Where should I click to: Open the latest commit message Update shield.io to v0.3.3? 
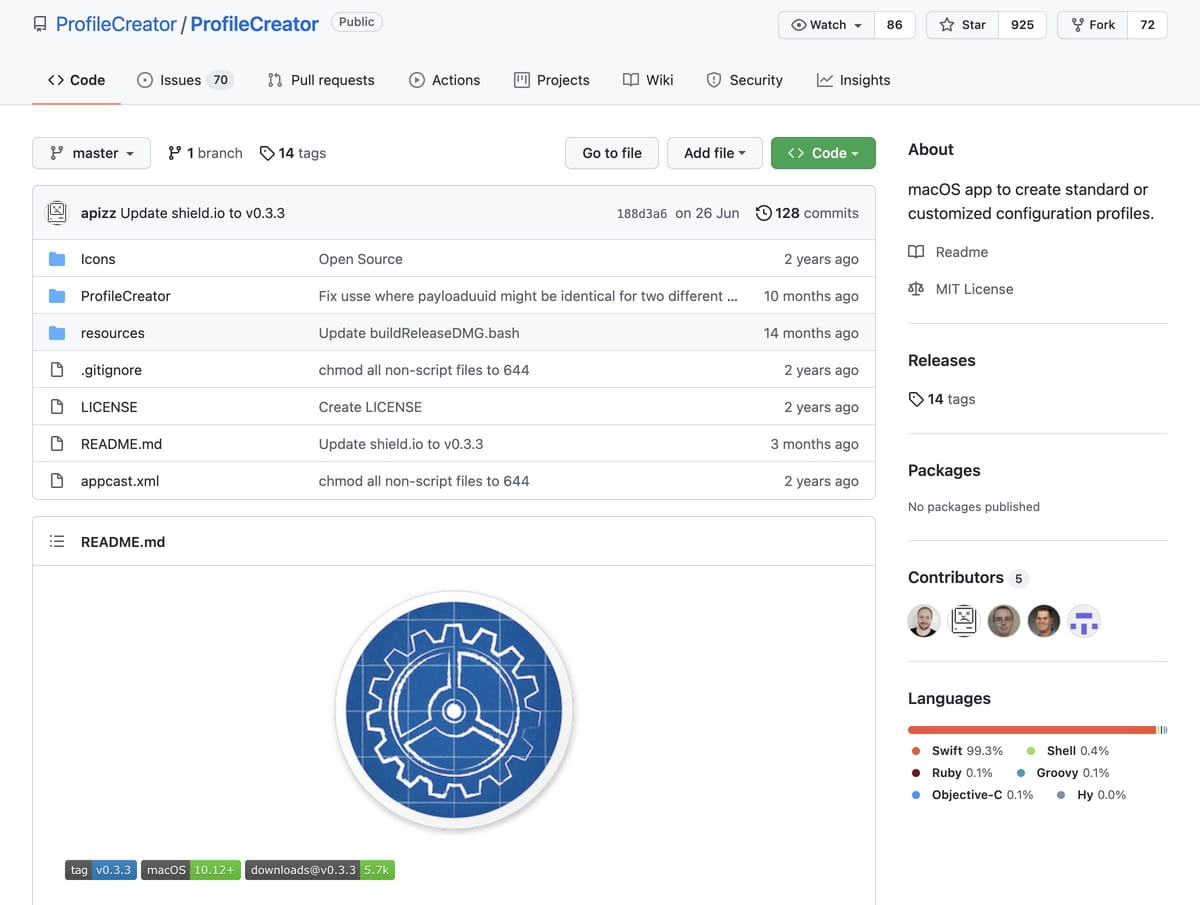[x=202, y=213]
